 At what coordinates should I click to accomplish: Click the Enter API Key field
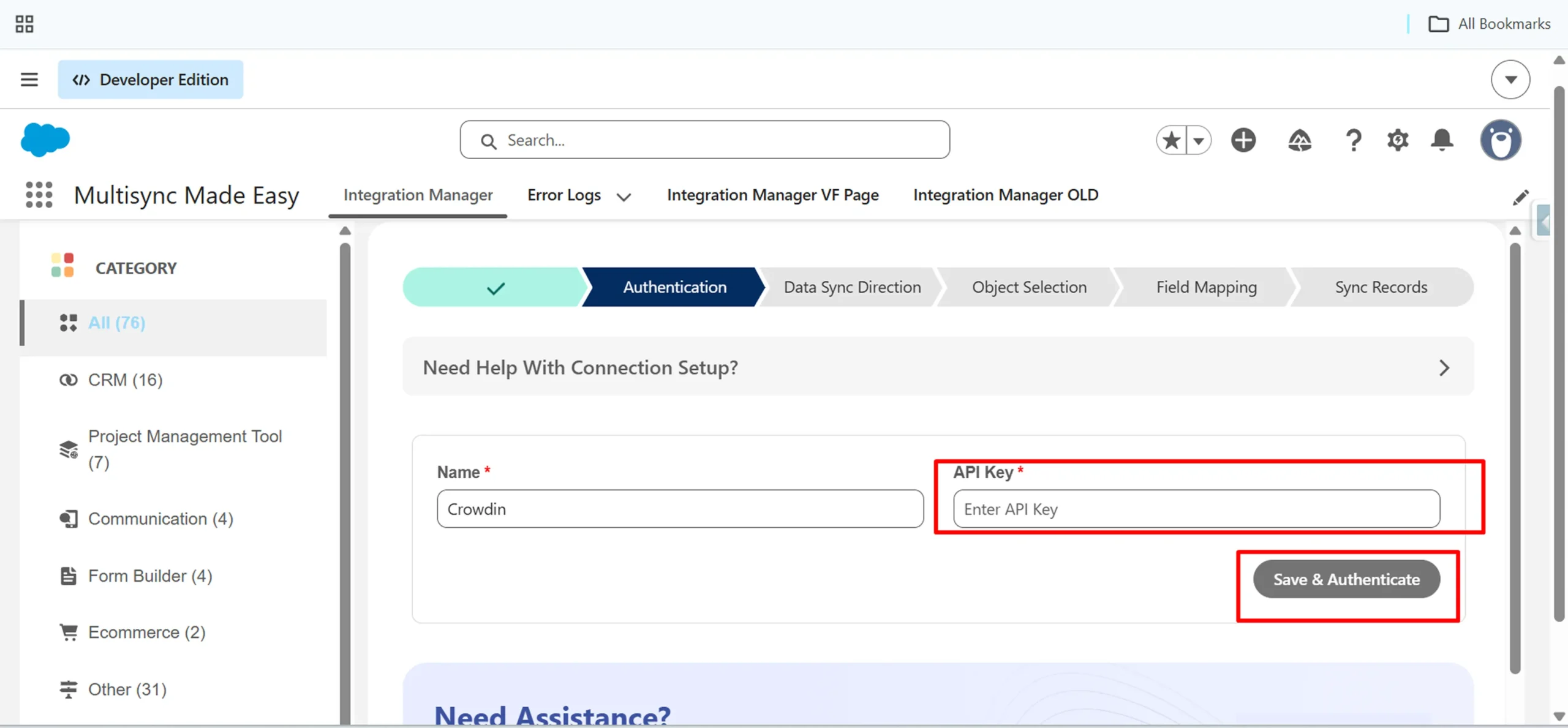coord(1196,509)
